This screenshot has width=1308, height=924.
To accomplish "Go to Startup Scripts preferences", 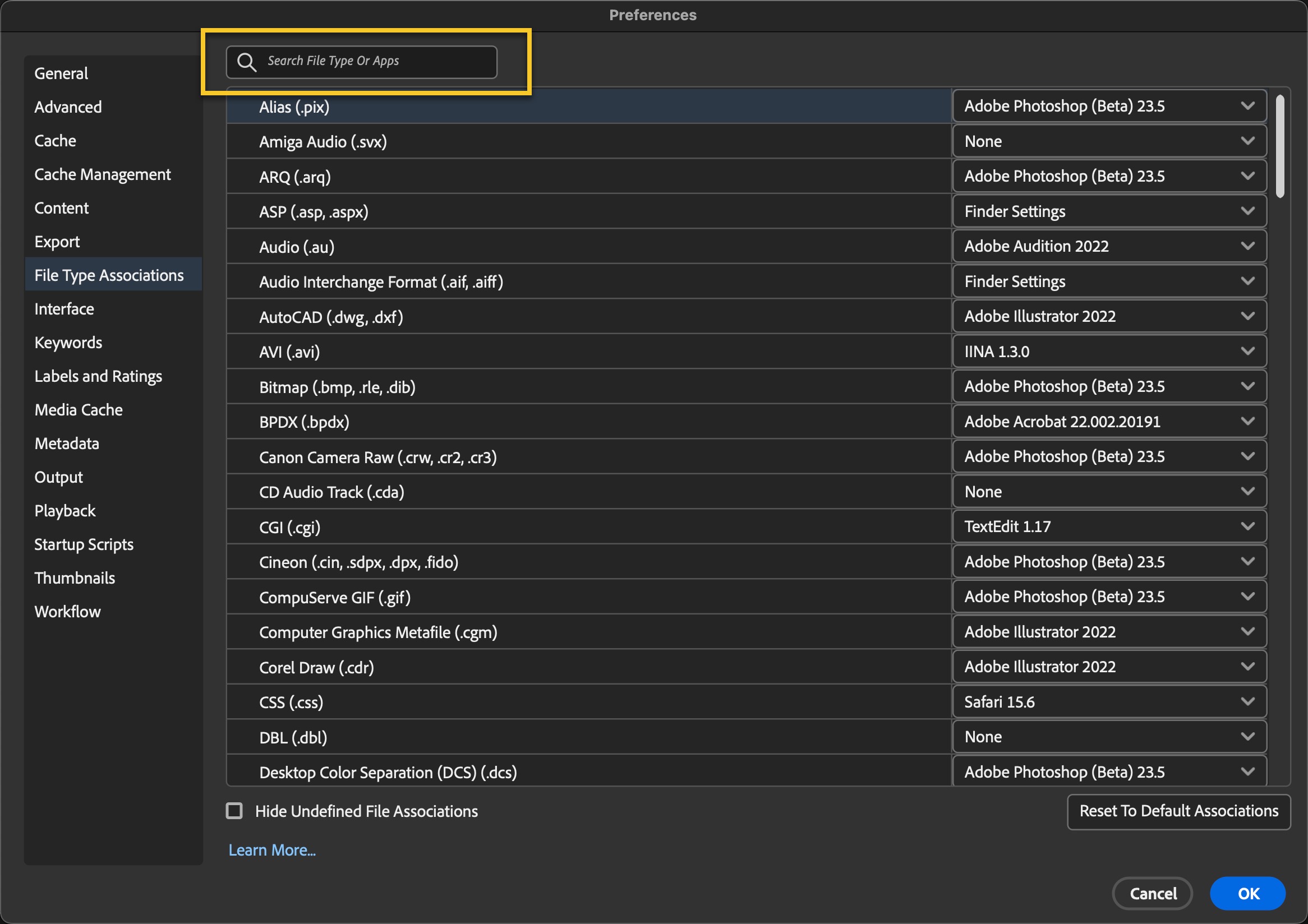I will click(84, 544).
